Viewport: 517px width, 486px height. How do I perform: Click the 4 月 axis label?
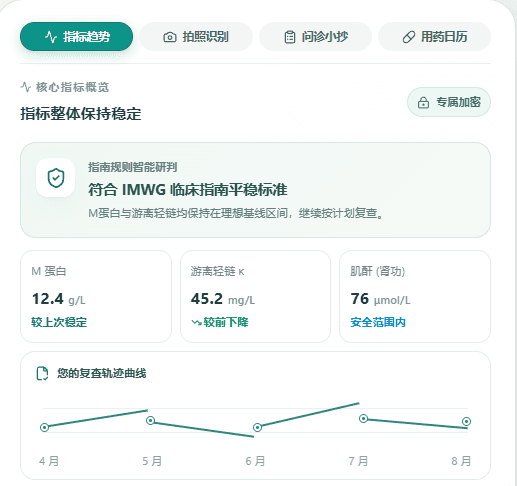(49, 461)
